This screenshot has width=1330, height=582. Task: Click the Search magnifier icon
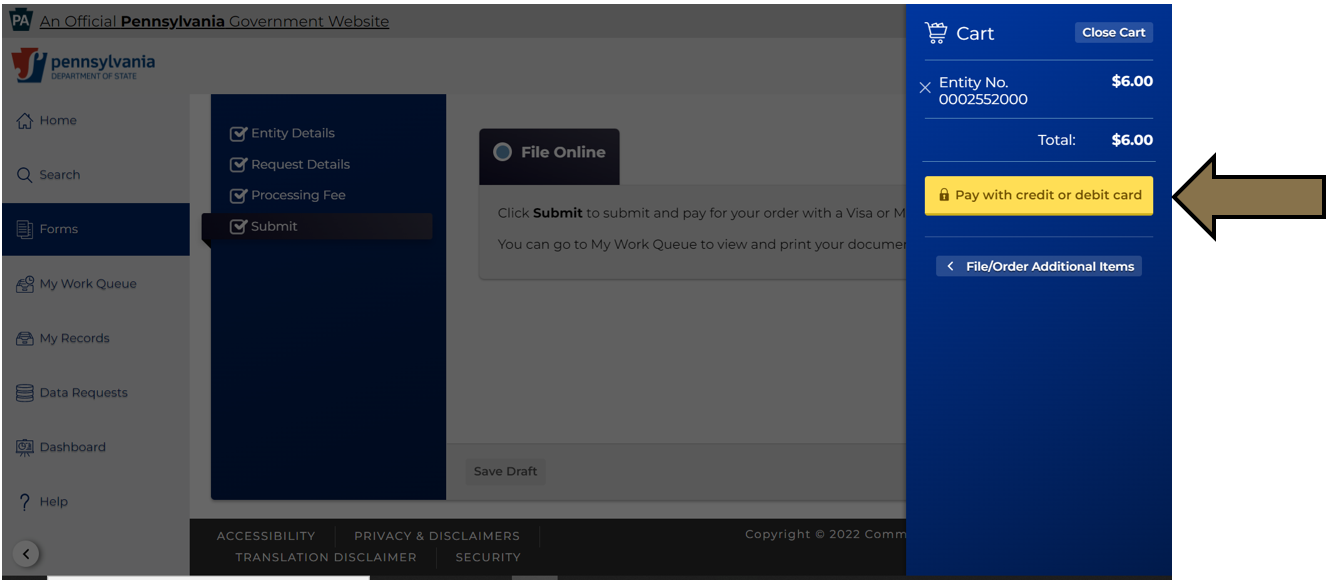coord(25,175)
